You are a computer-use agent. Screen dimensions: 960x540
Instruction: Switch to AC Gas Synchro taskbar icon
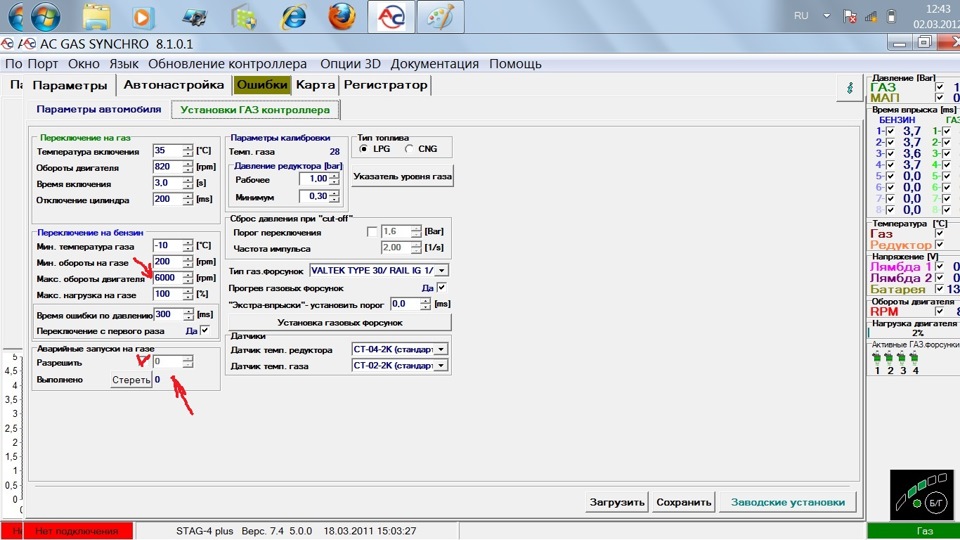(391, 17)
